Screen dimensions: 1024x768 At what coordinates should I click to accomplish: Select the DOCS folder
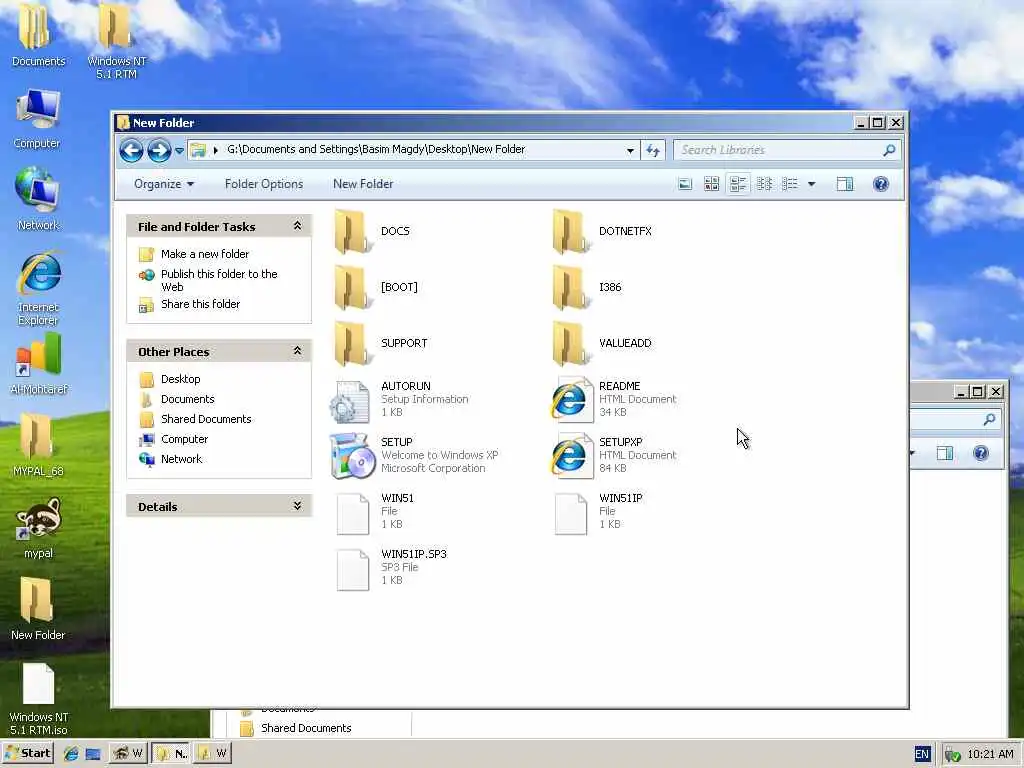[372, 231]
